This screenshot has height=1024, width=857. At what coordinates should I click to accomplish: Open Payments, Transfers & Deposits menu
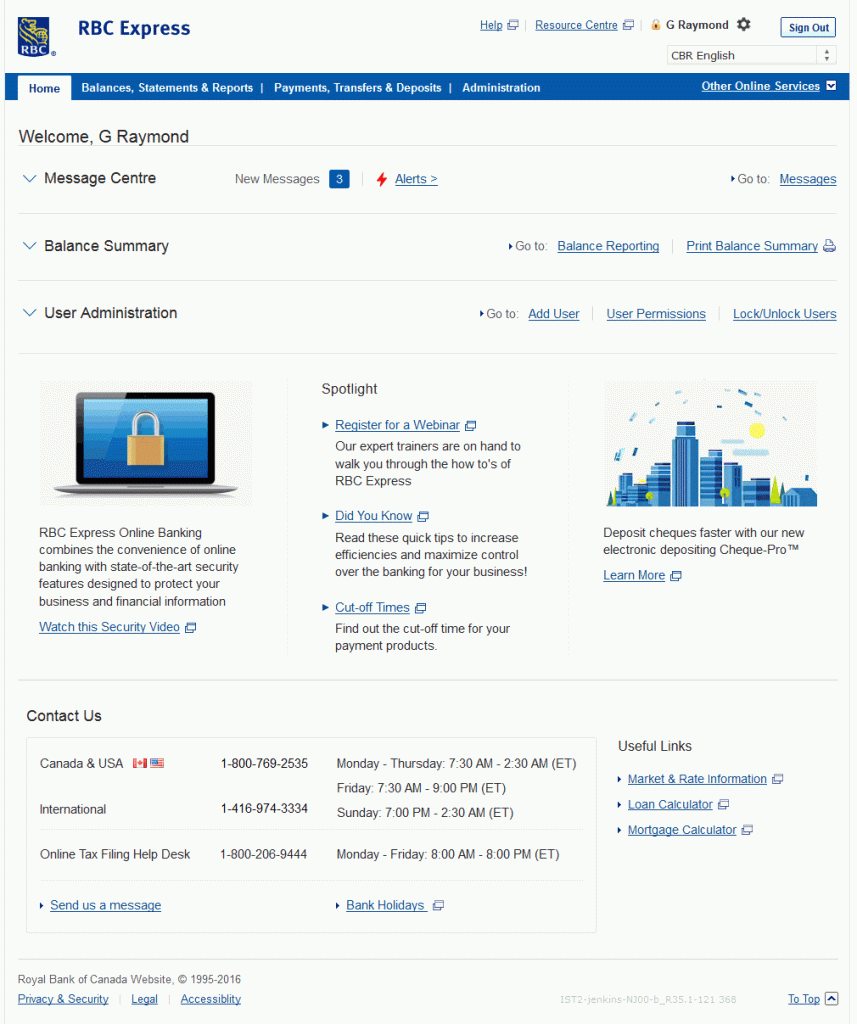pyautogui.click(x=357, y=88)
